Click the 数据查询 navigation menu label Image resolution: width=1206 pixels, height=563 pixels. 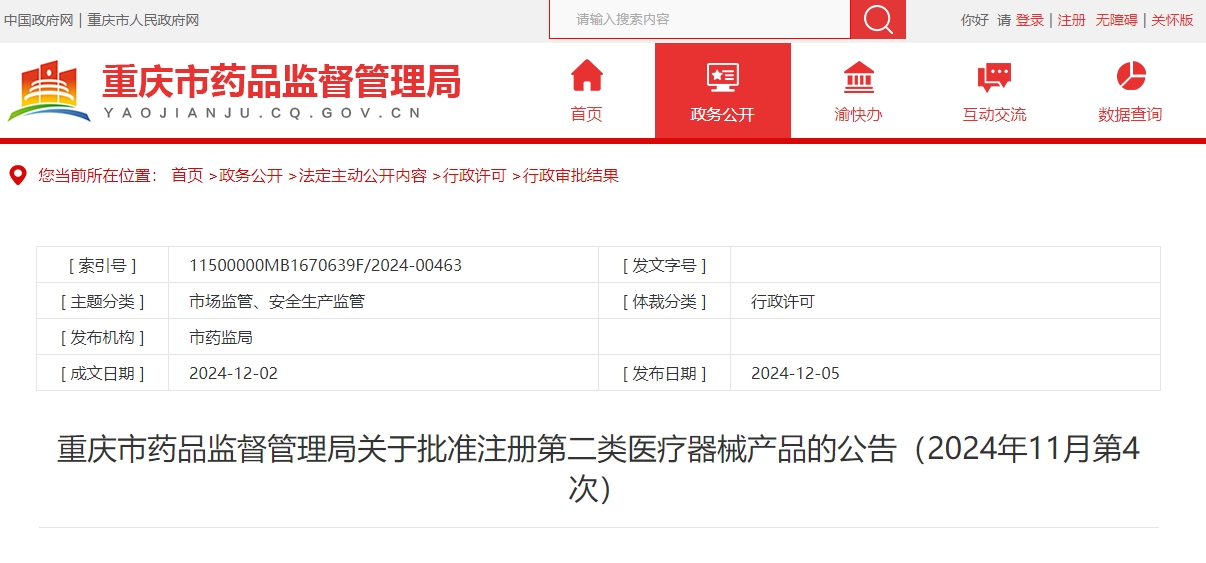[1130, 115]
